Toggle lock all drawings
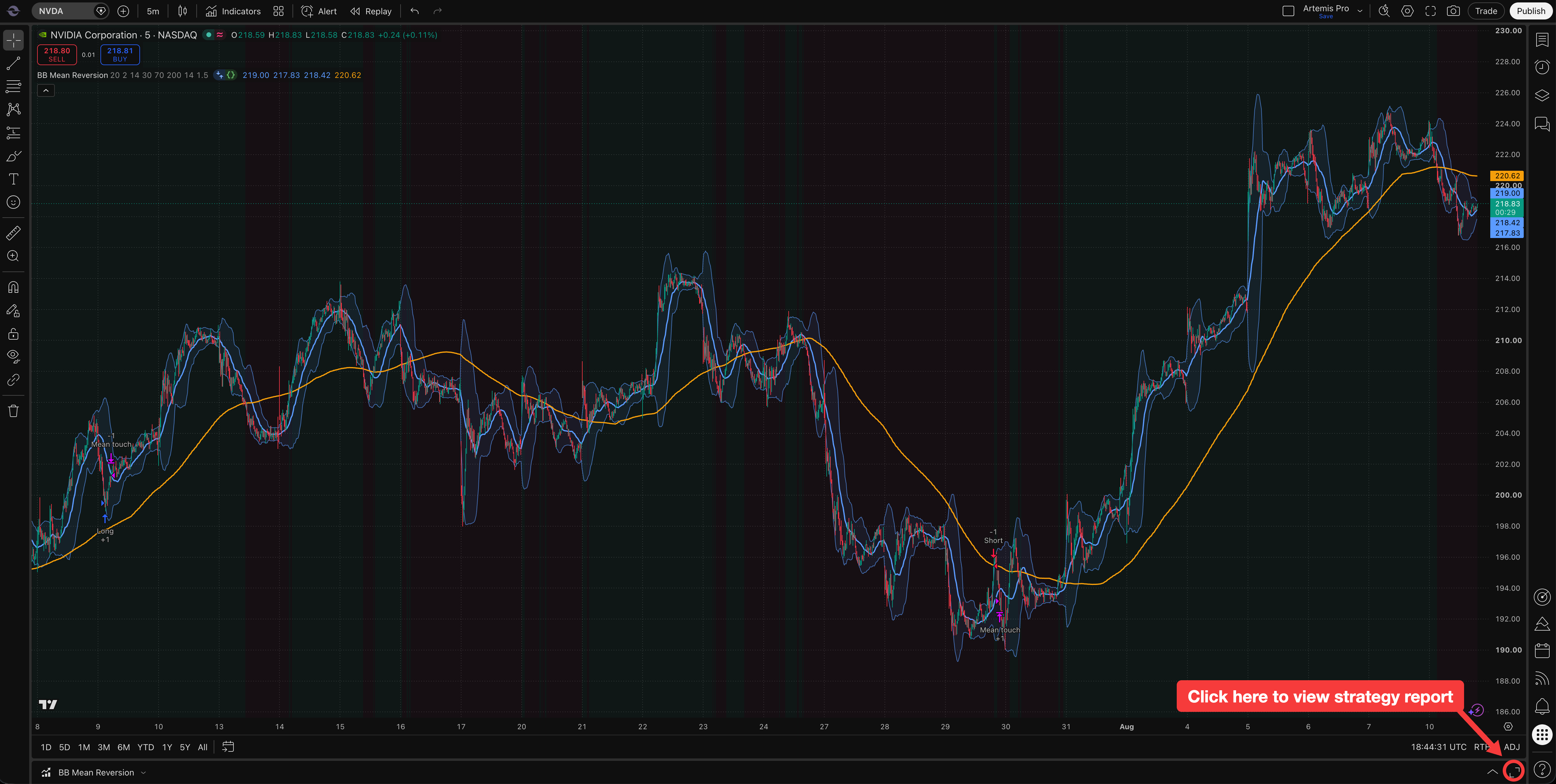Viewport: 1556px width, 784px height. 13,334
